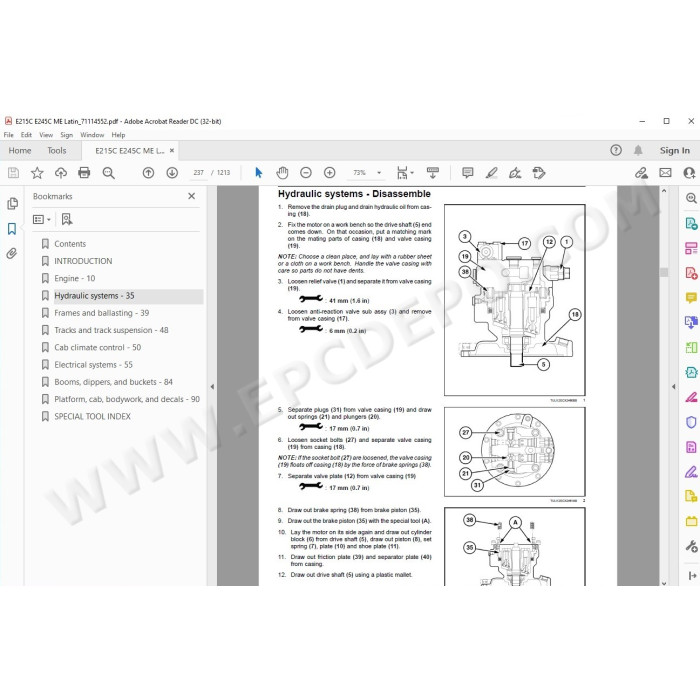Image resolution: width=700 pixels, height=700 pixels.
Task: Activate the Hand pan tool
Action: point(282,173)
